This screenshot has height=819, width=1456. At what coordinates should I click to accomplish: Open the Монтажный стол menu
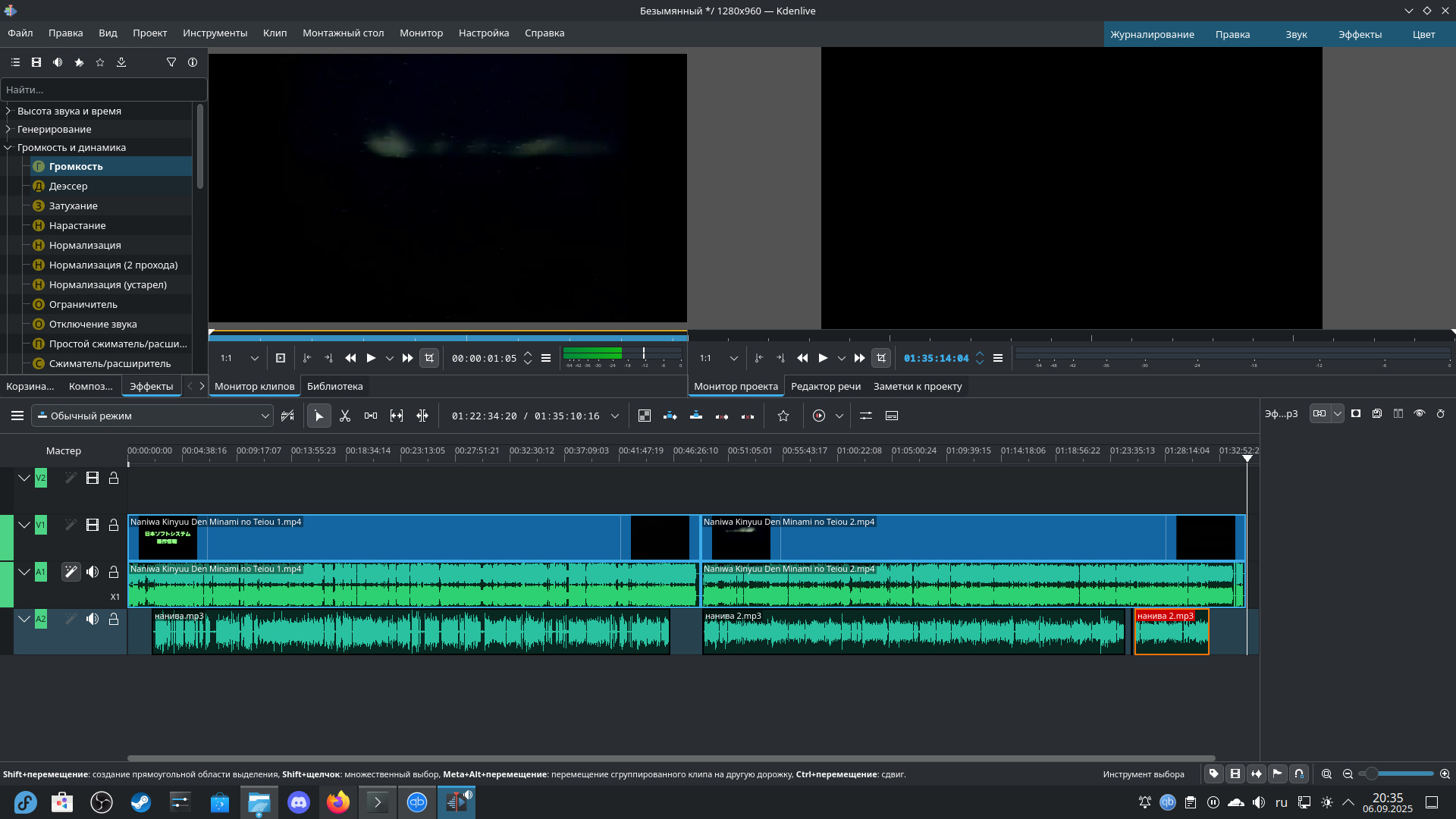click(x=343, y=33)
